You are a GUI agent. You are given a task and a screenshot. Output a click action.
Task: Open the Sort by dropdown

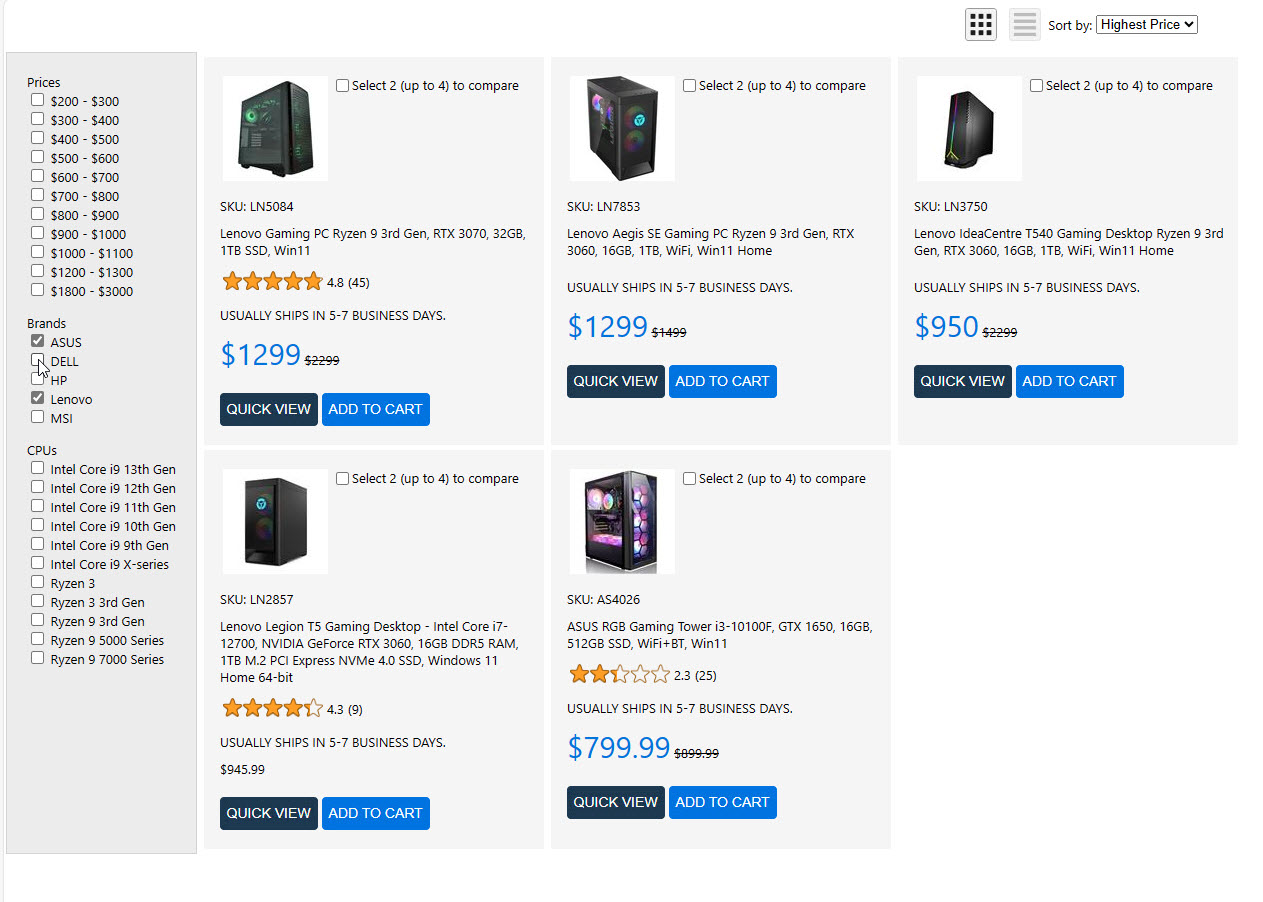pos(1146,24)
